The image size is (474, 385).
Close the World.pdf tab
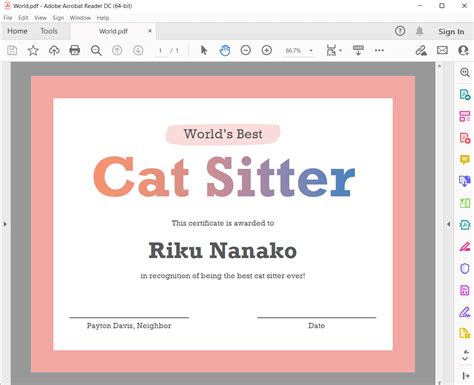[150, 31]
